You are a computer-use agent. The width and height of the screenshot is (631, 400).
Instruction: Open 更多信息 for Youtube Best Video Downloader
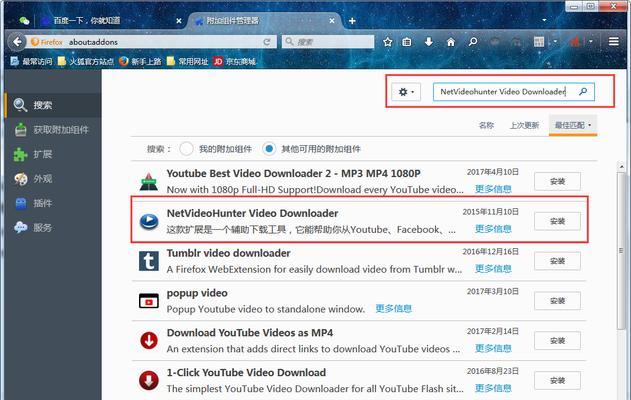[x=493, y=189]
